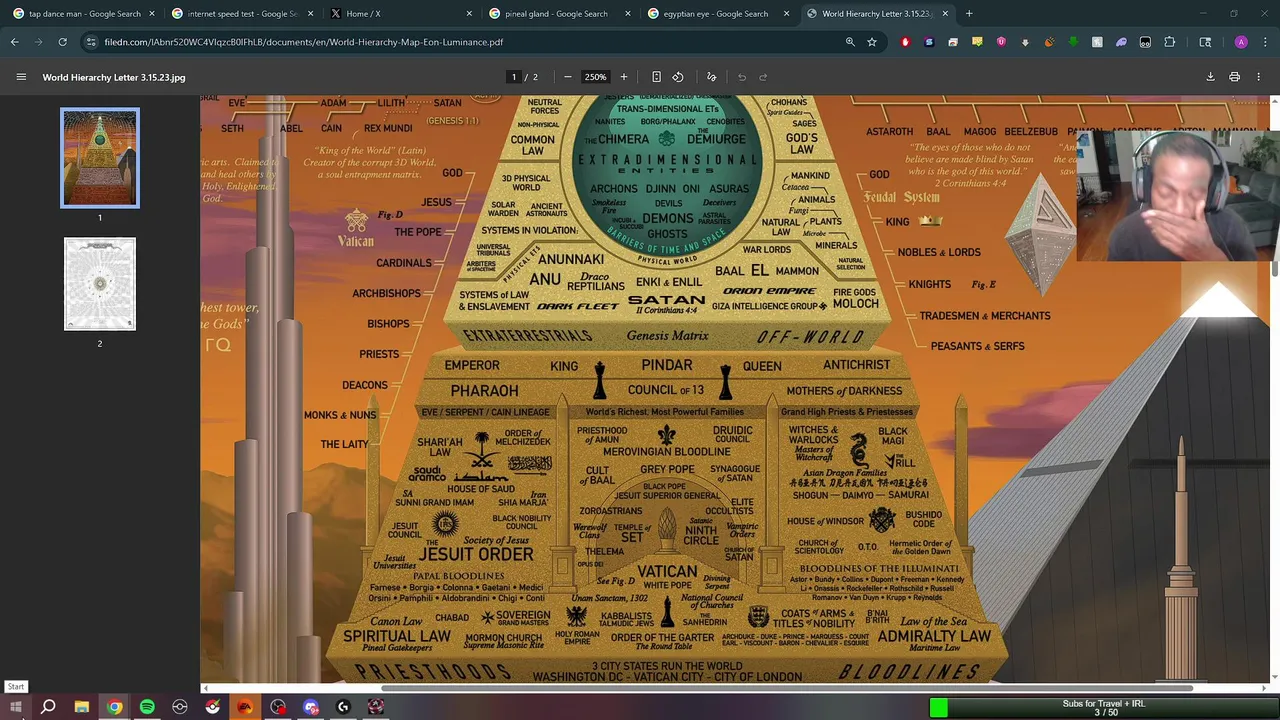Open the green download arrow extension

pyautogui.click(x=1073, y=42)
